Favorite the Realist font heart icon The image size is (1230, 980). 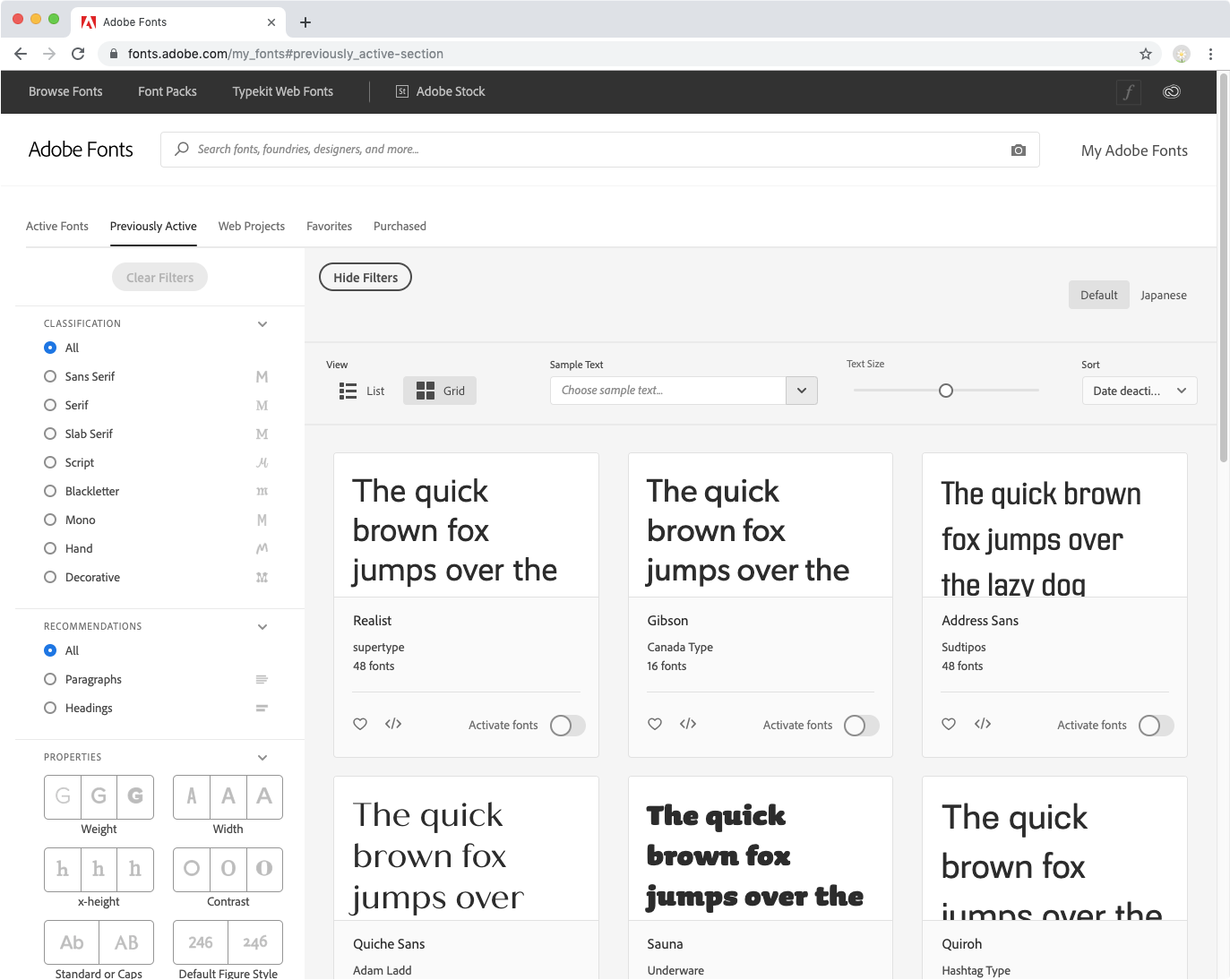click(360, 724)
